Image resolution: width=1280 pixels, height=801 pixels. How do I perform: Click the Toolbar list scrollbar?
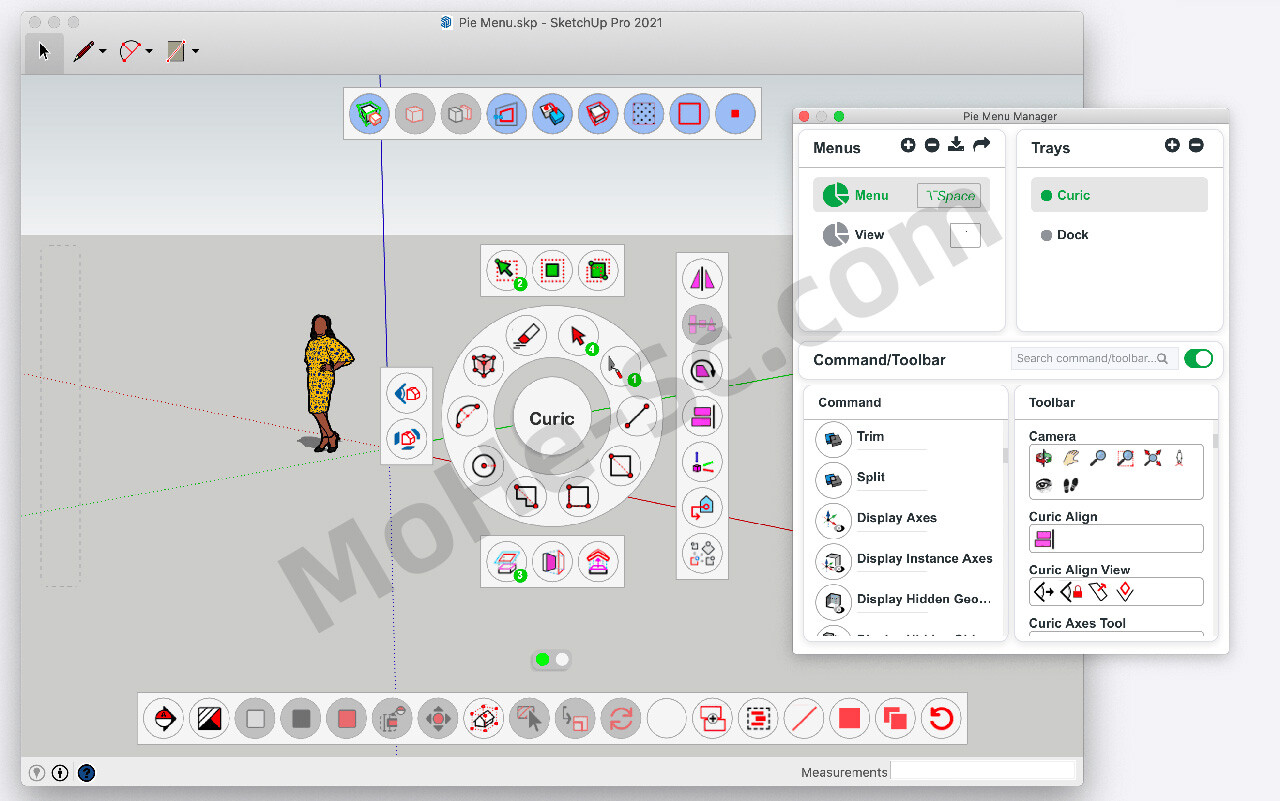[x=1216, y=440]
